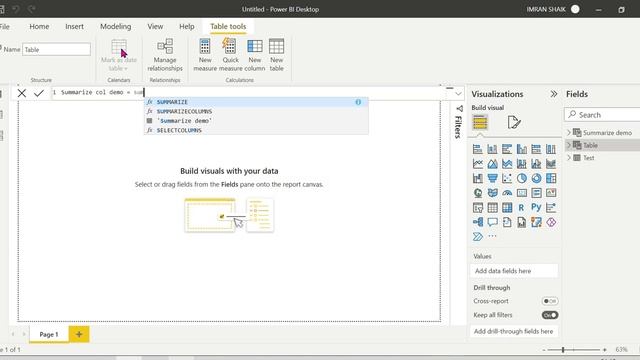Select the Key influencers visual

551,208
